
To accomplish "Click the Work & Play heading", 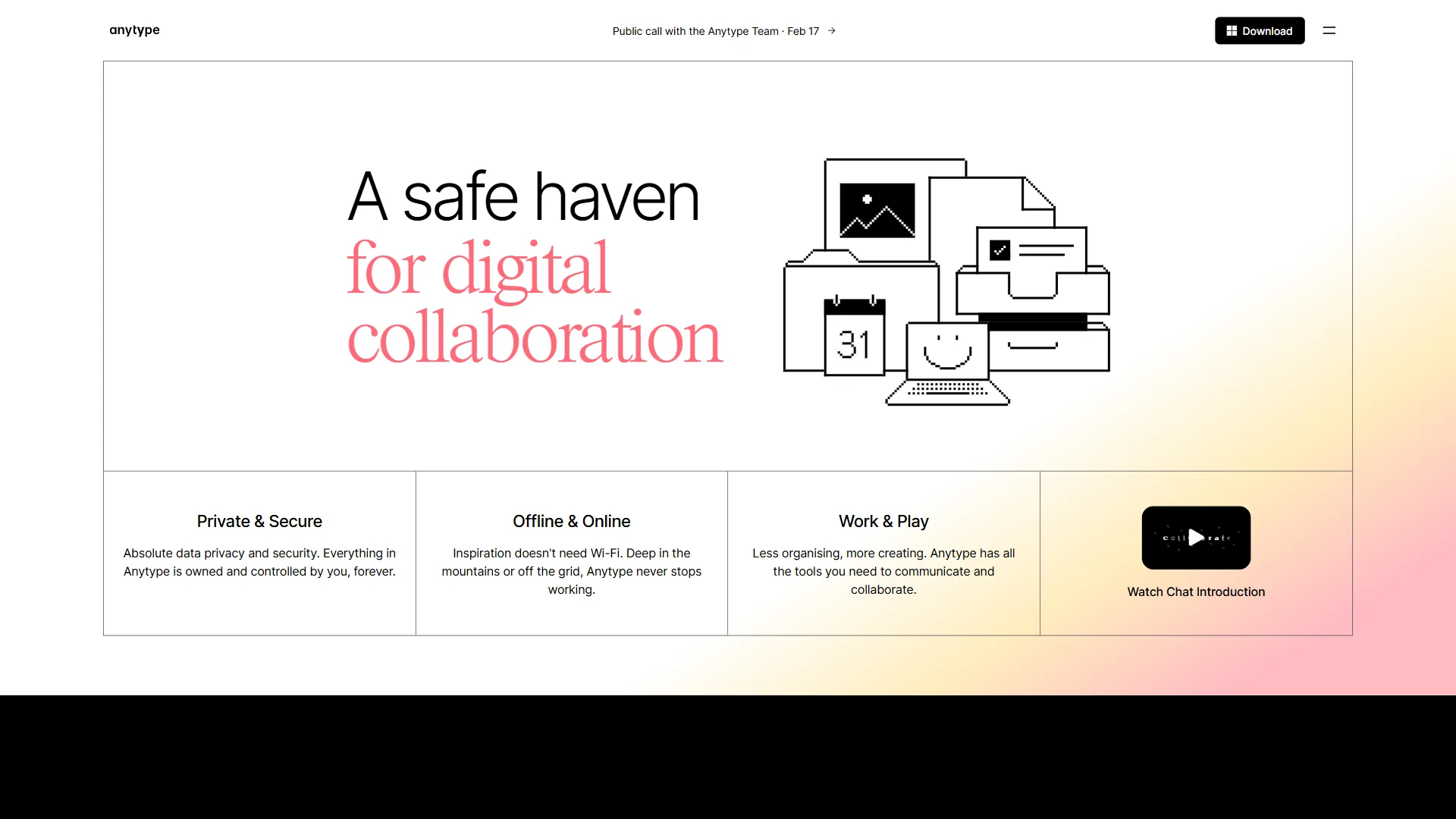I will click(x=883, y=522).
